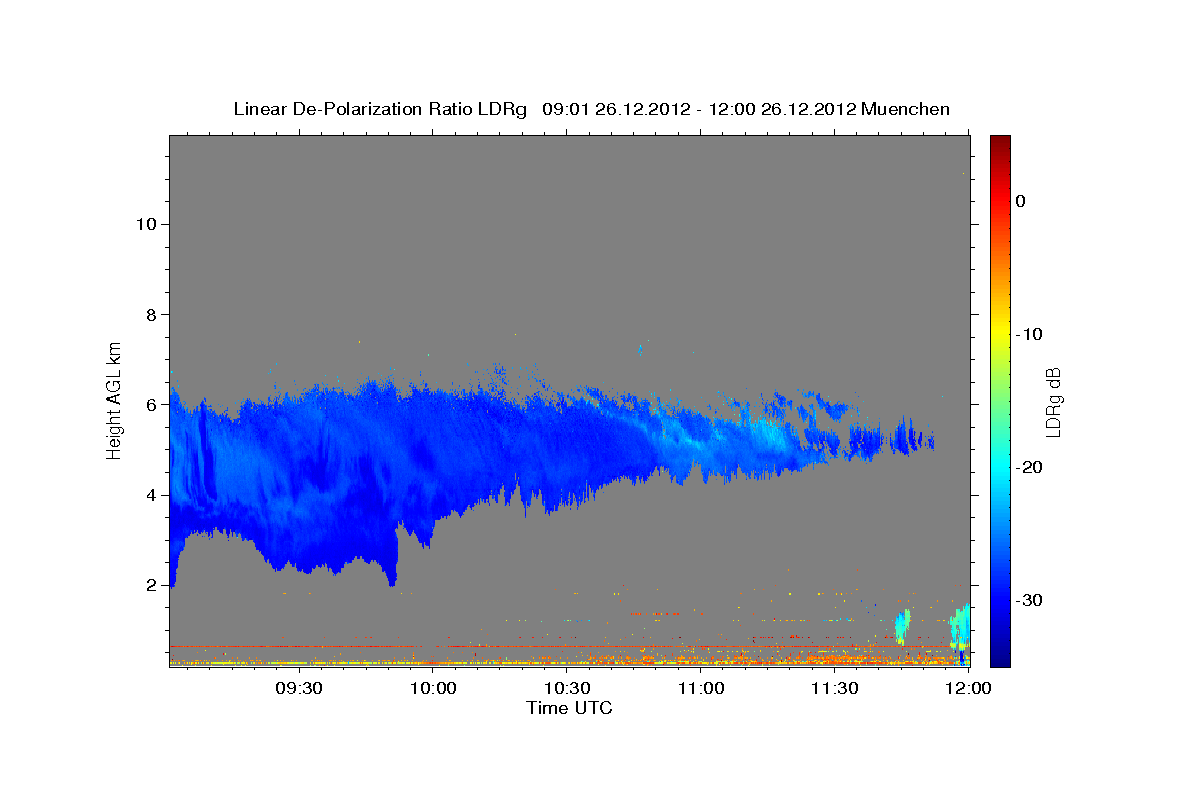Click the colorbar value -10
The image size is (1200, 800).
click(x=1028, y=334)
